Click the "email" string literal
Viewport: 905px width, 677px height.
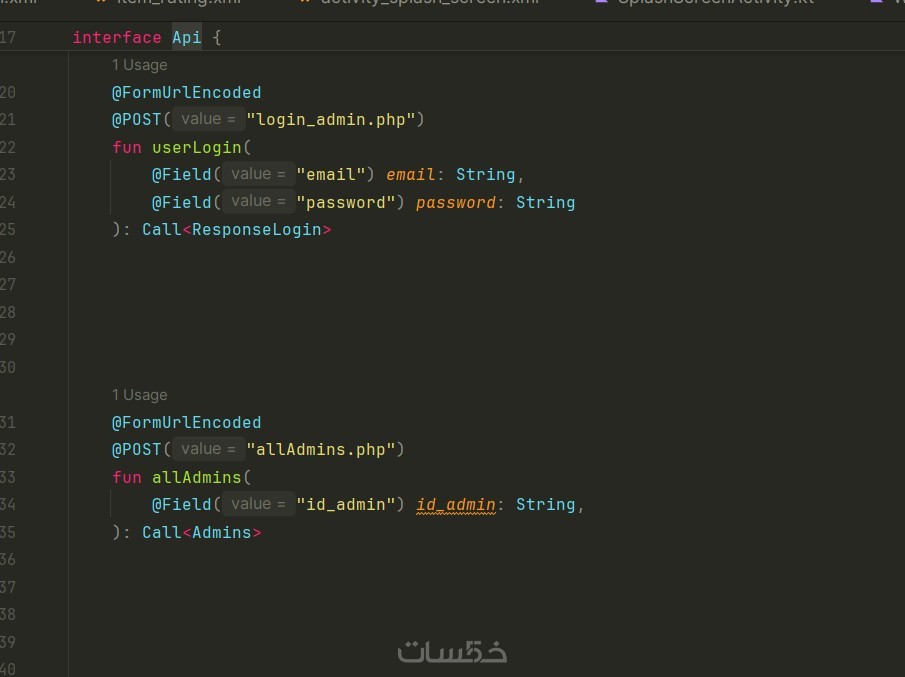331,174
